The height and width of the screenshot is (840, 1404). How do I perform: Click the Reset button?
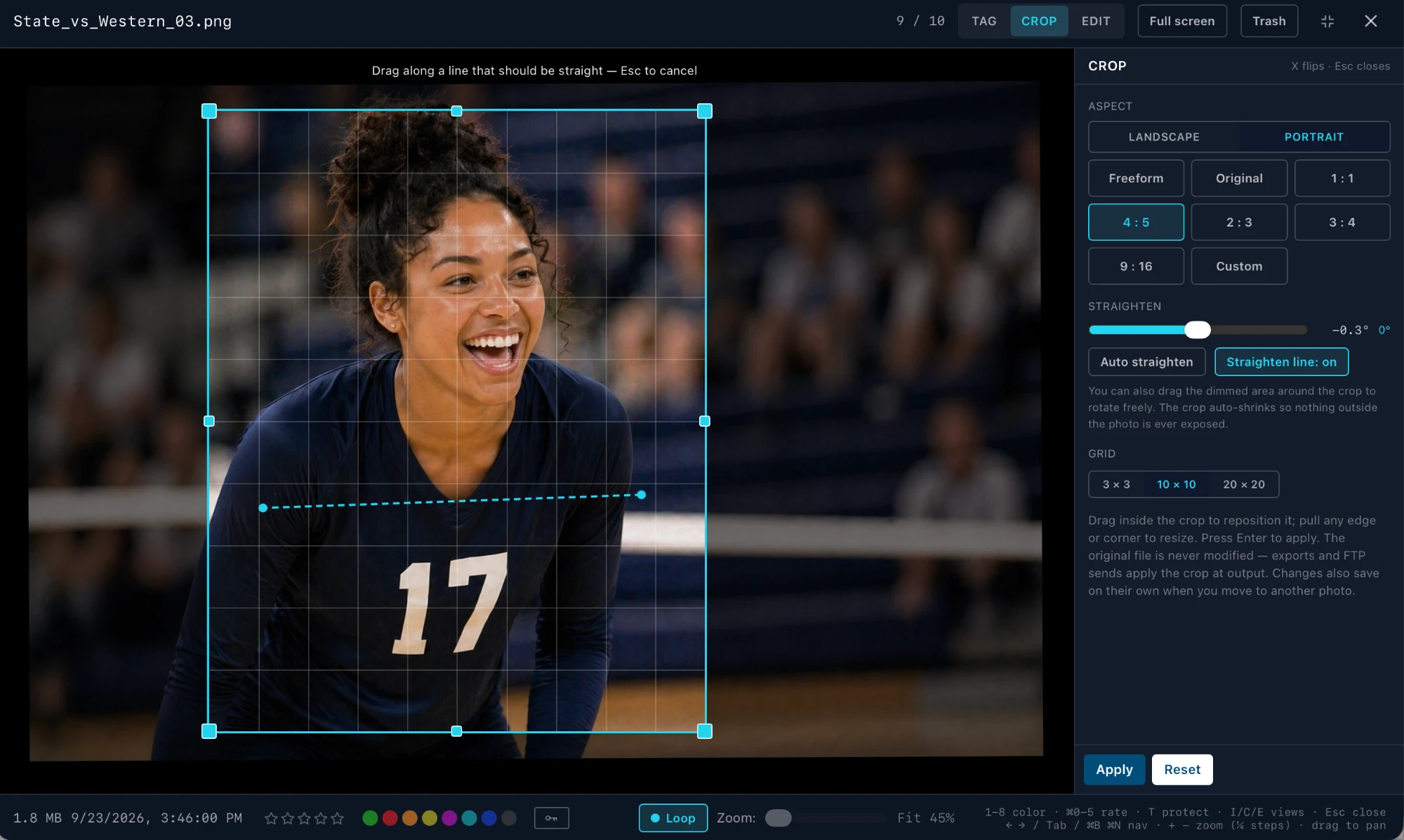[x=1182, y=770]
